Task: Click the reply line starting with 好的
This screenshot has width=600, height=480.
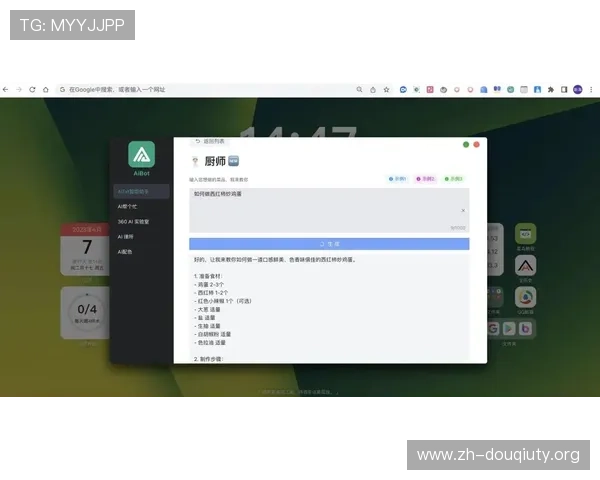Action: pyautogui.click(x=276, y=260)
